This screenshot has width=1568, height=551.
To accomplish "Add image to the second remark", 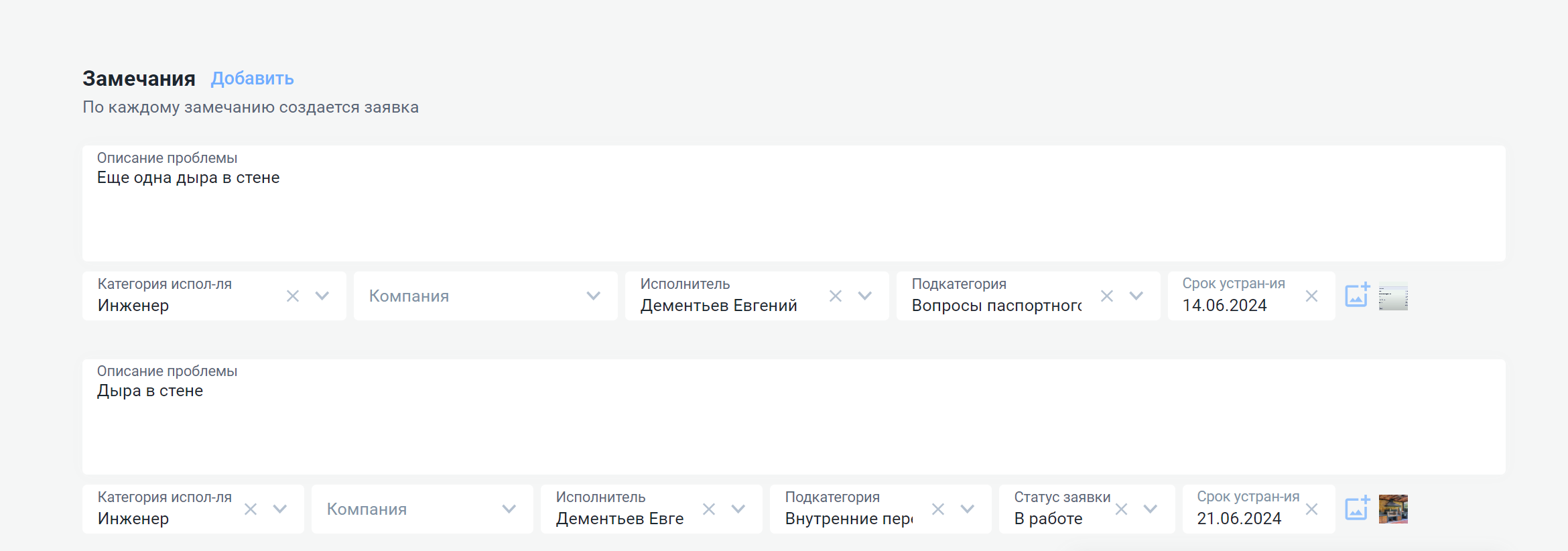I will pos(1357,509).
